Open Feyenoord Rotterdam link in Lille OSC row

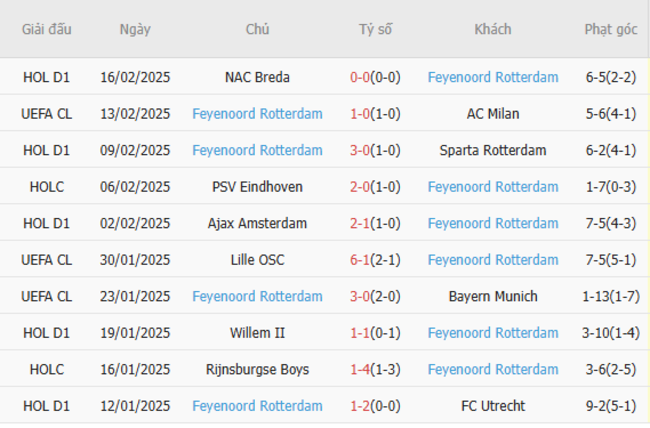(x=493, y=260)
